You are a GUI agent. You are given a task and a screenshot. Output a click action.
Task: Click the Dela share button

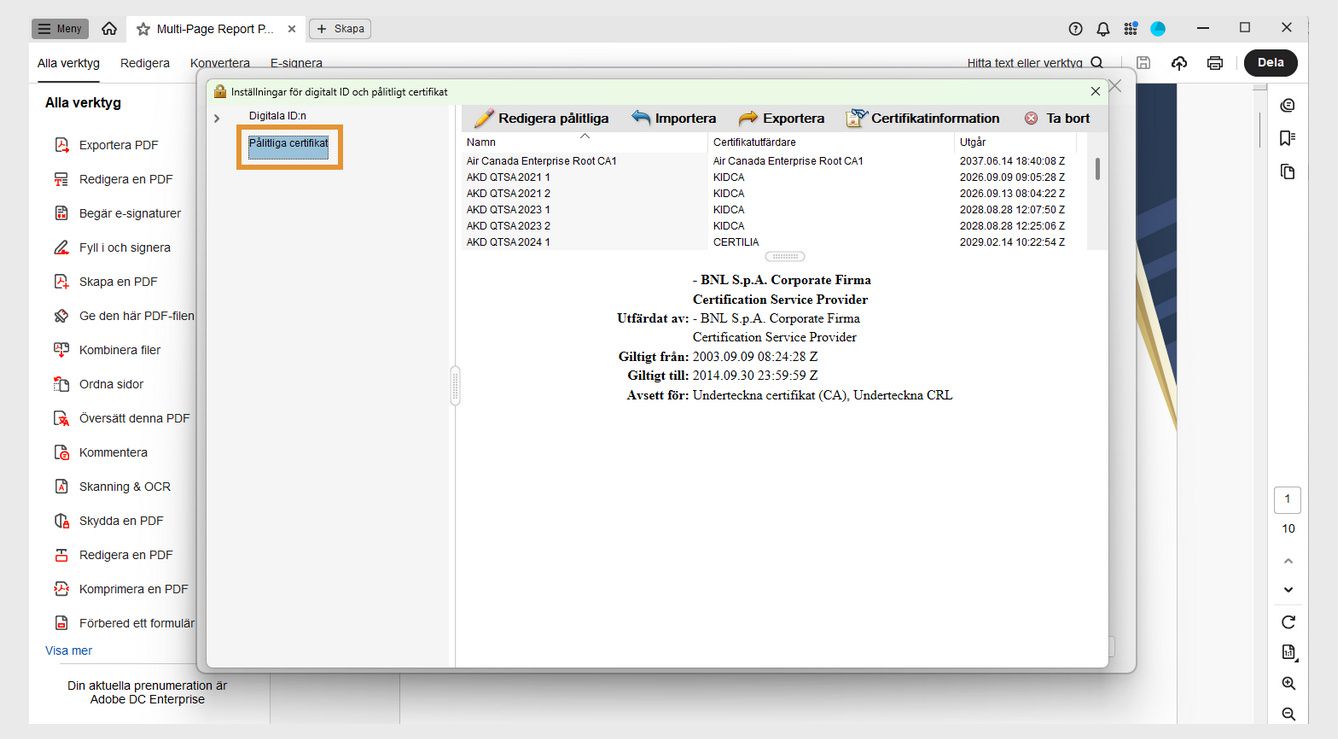click(x=1271, y=62)
